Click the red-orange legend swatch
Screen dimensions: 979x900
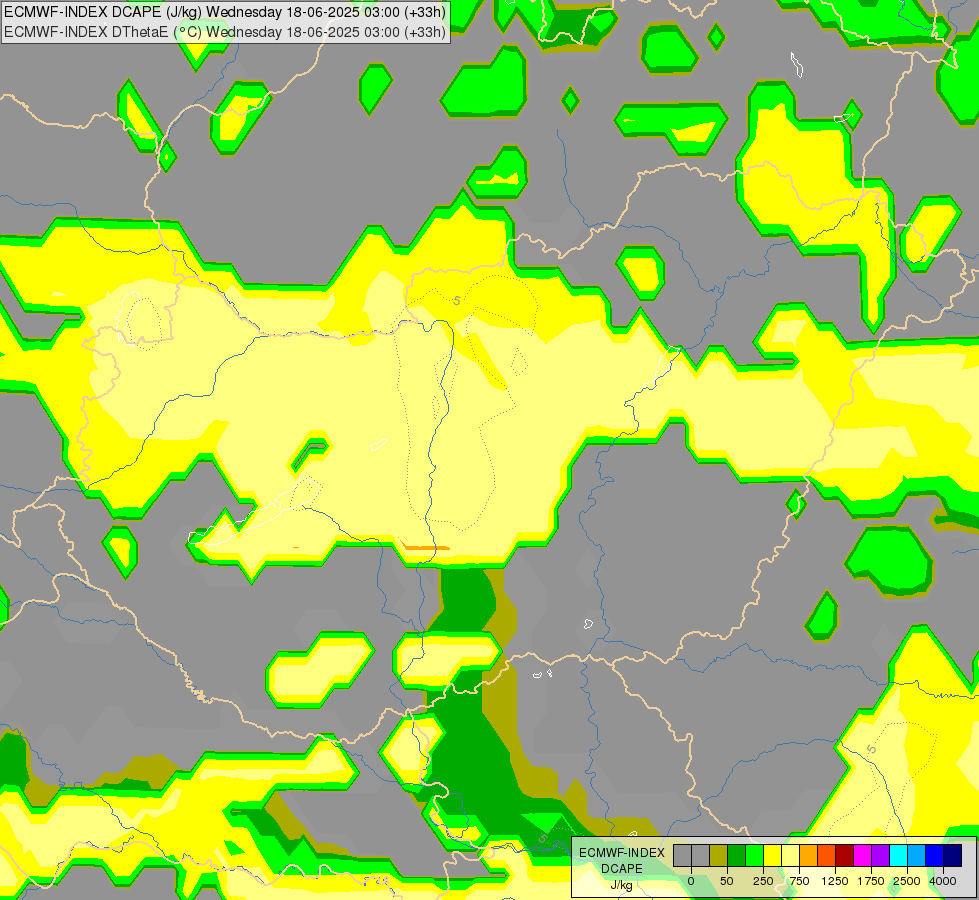coord(827,855)
